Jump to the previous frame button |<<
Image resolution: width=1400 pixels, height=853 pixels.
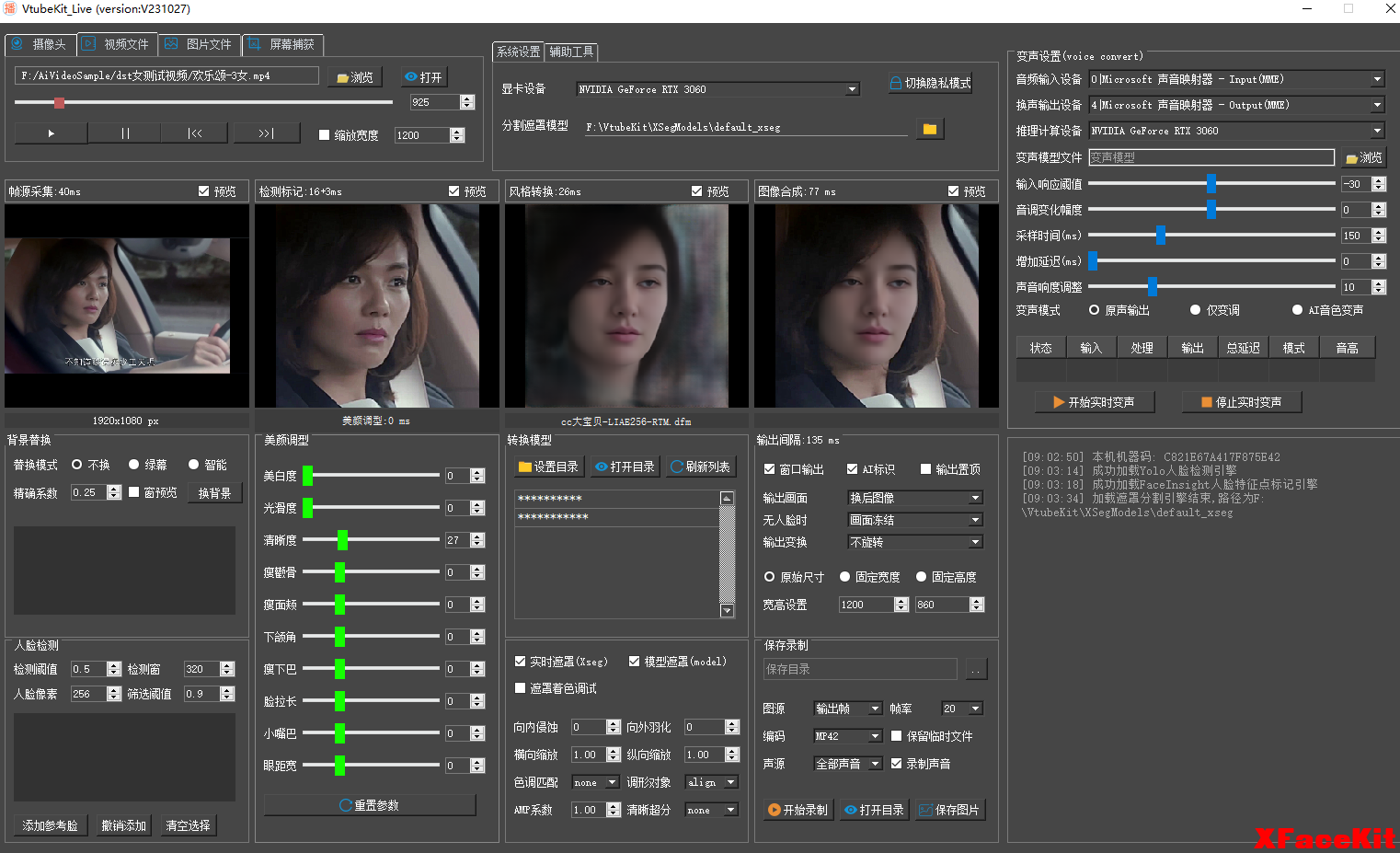click(x=195, y=133)
